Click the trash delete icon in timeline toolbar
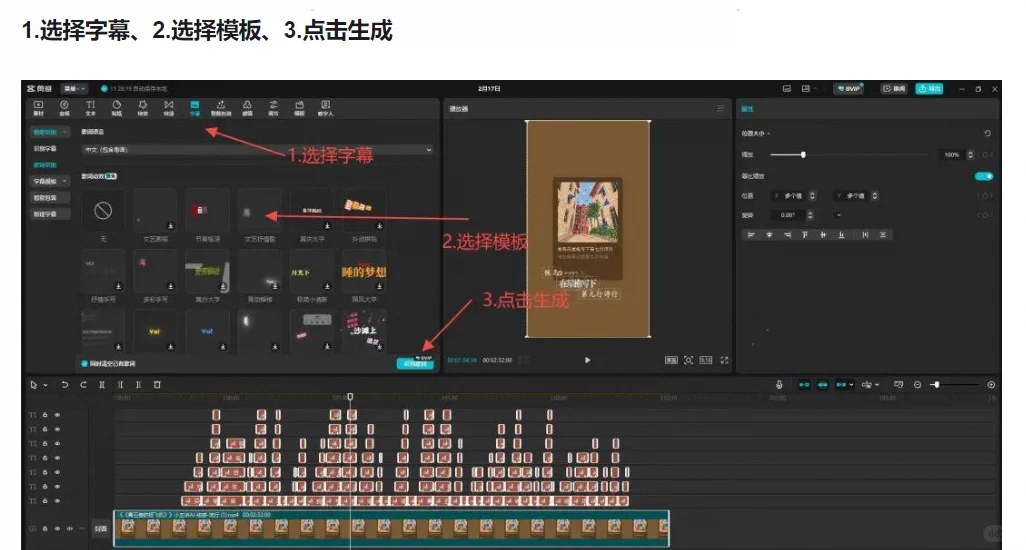Image resolution: width=1026 pixels, height=550 pixels. pyautogui.click(x=157, y=385)
